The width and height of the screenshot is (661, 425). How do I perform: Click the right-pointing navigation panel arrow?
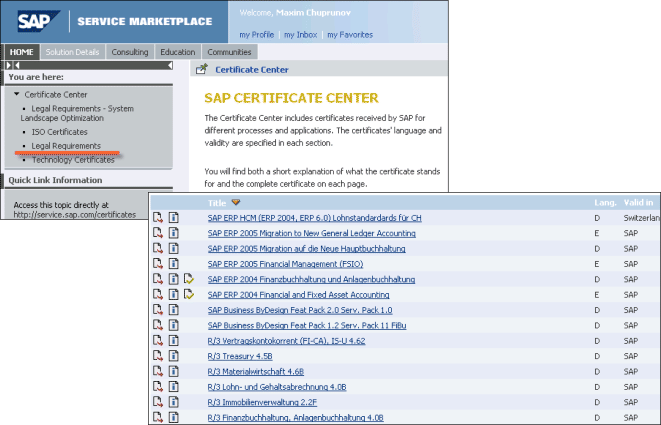(x=8, y=65)
